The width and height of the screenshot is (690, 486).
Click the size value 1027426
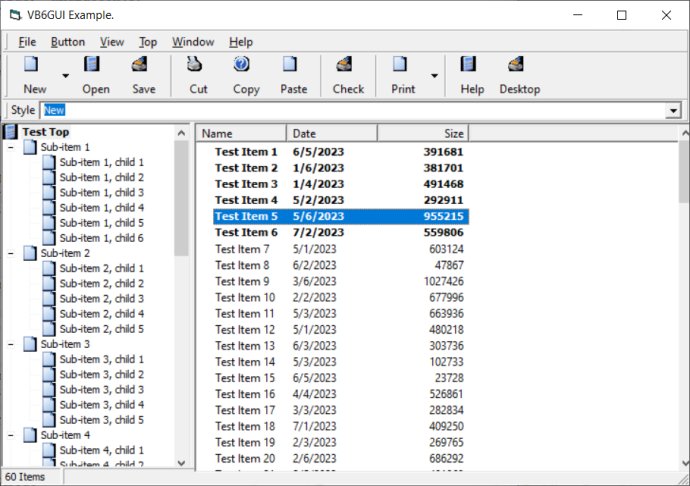(x=444, y=281)
